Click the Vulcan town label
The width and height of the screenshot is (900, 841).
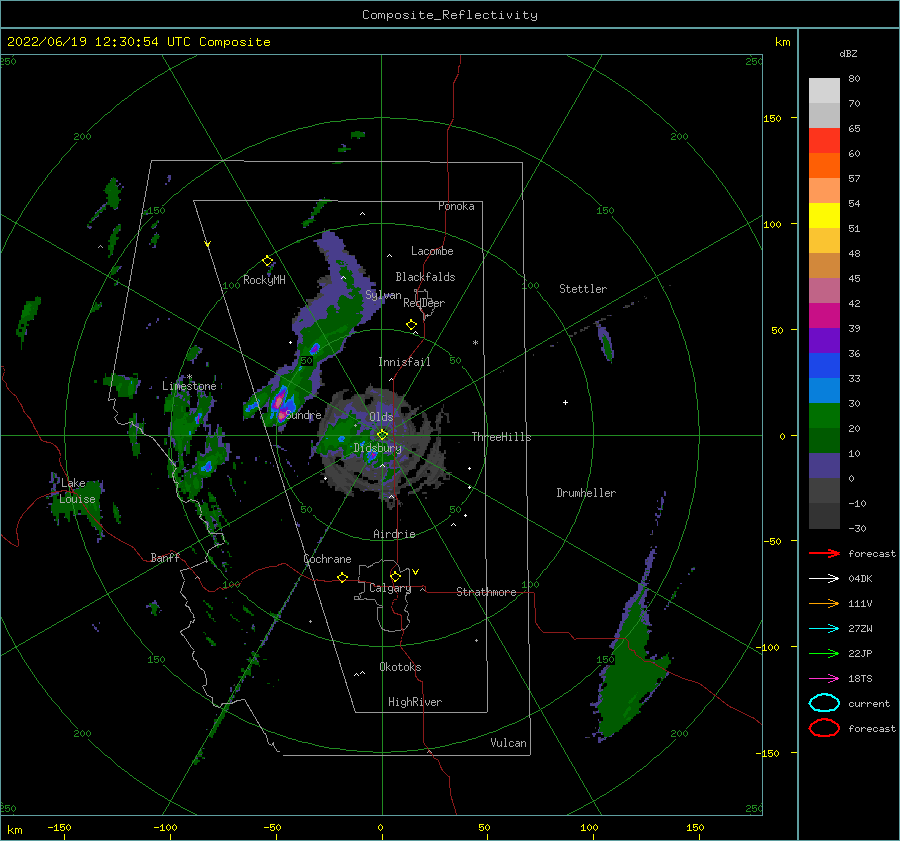(509, 743)
